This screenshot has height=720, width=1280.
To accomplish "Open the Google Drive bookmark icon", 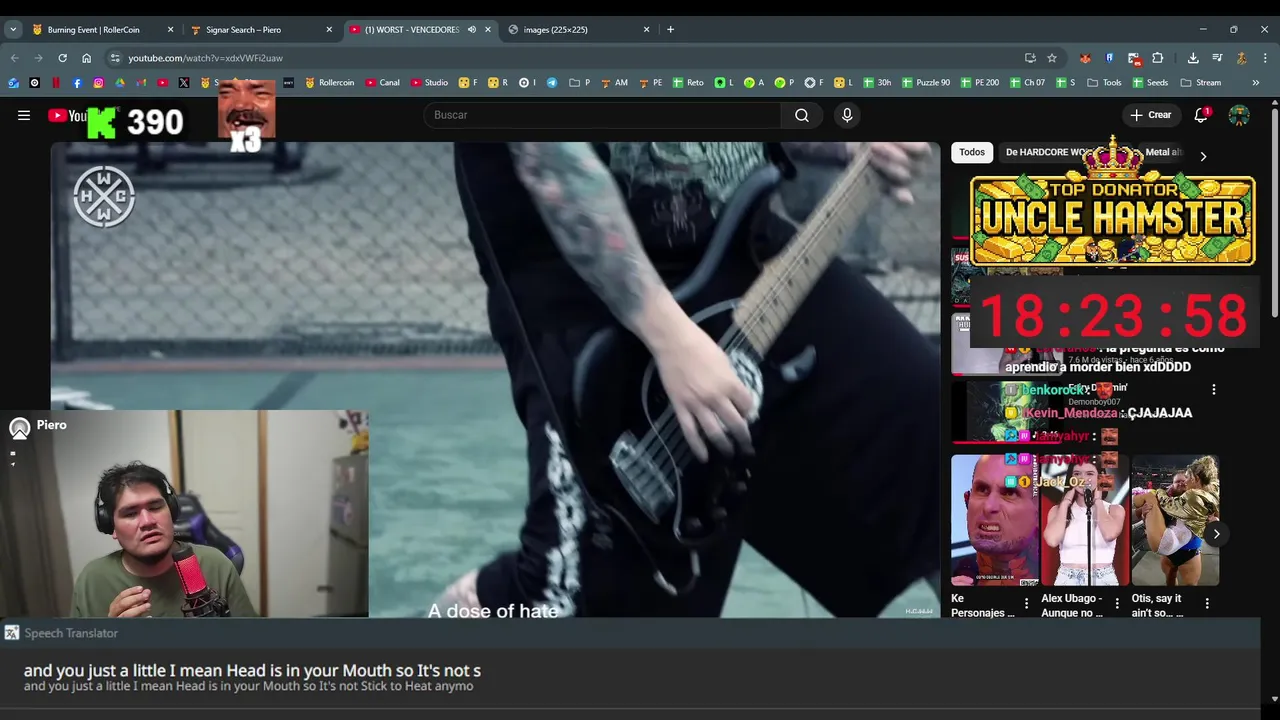I will click(120, 83).
